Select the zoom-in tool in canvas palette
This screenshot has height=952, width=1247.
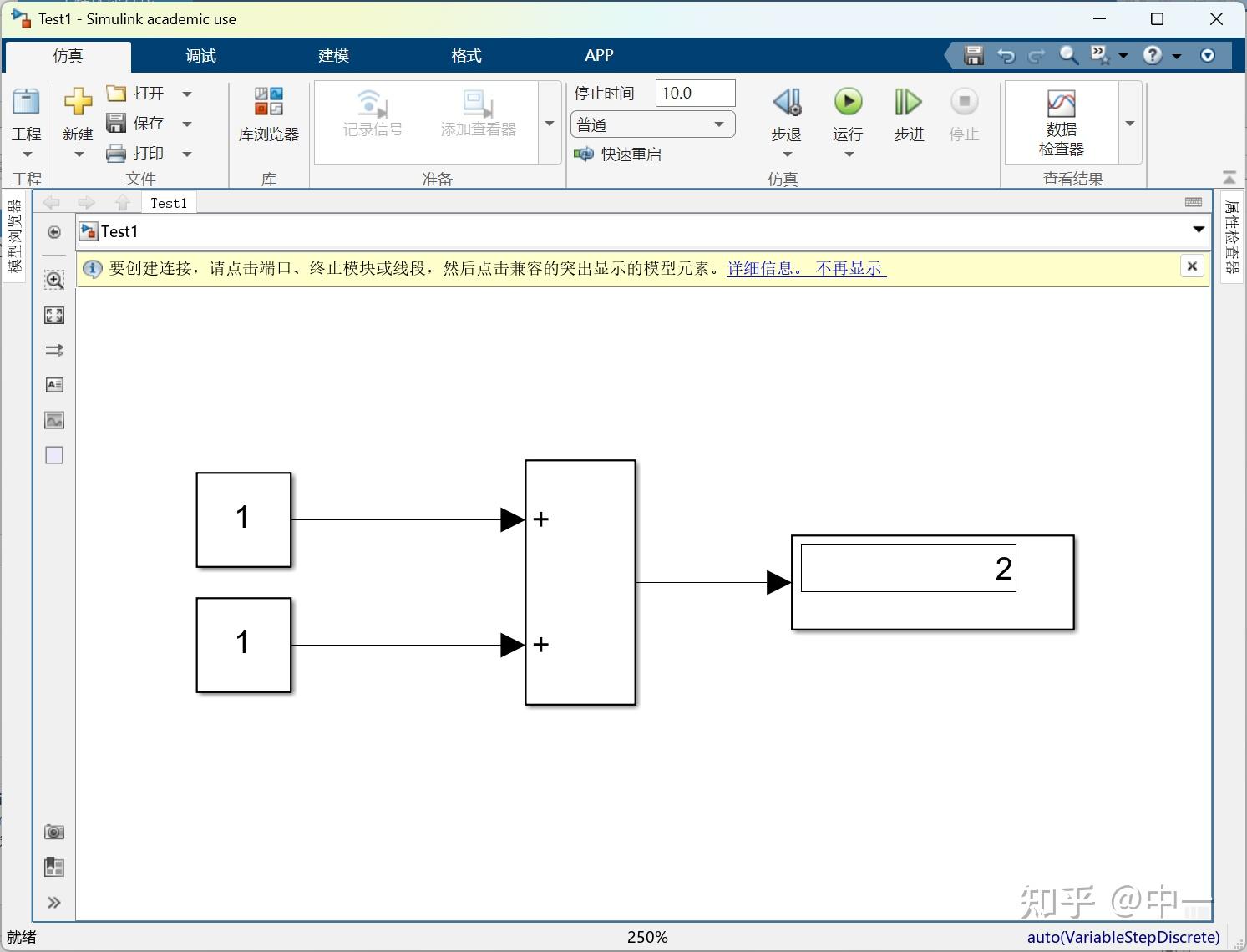pyautogui.click(x=54, y=280)
